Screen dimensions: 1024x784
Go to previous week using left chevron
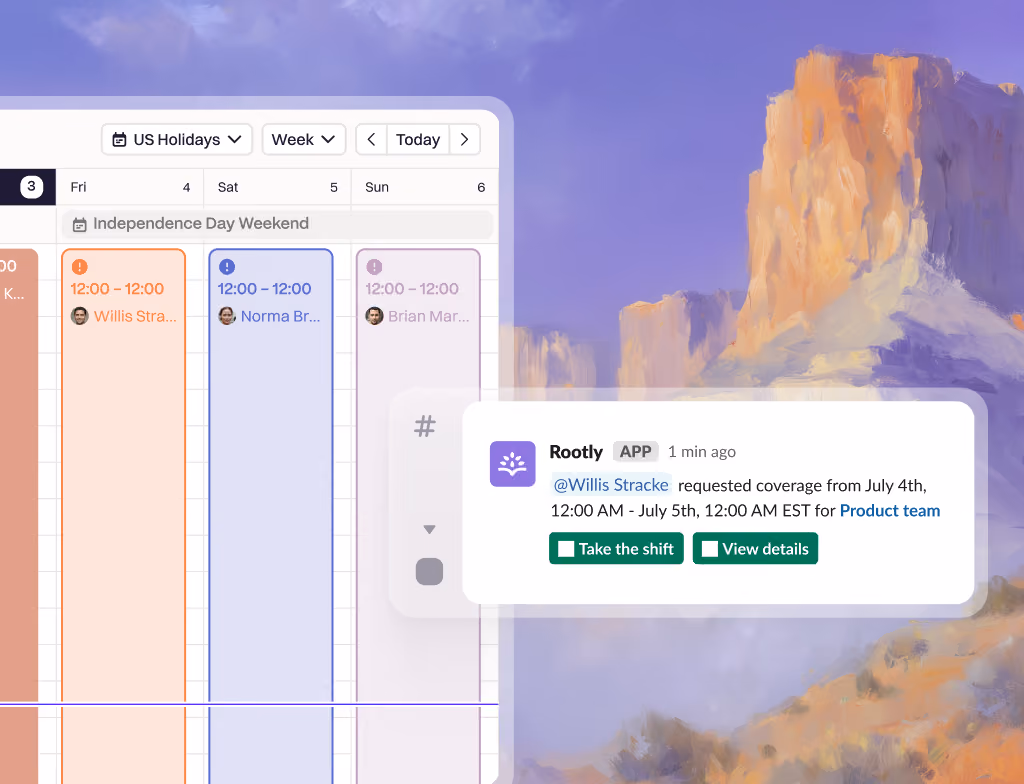pyautogui.click(x=372, y=140)
